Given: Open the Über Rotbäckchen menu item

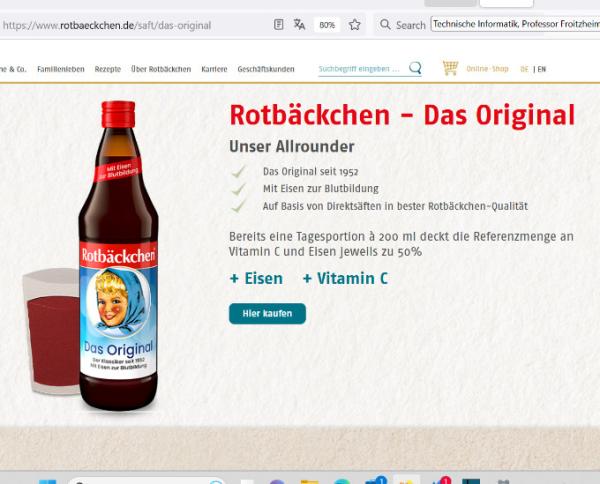Looking at the screenshot, I should (x=161, y=69).
